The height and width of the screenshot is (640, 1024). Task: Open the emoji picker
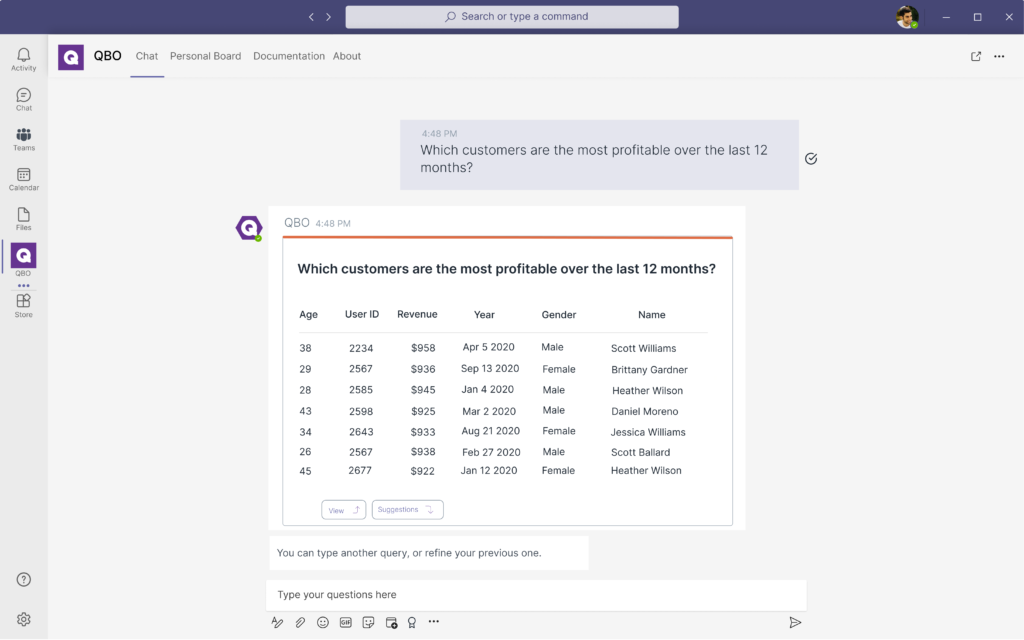(x=323, y=622)
